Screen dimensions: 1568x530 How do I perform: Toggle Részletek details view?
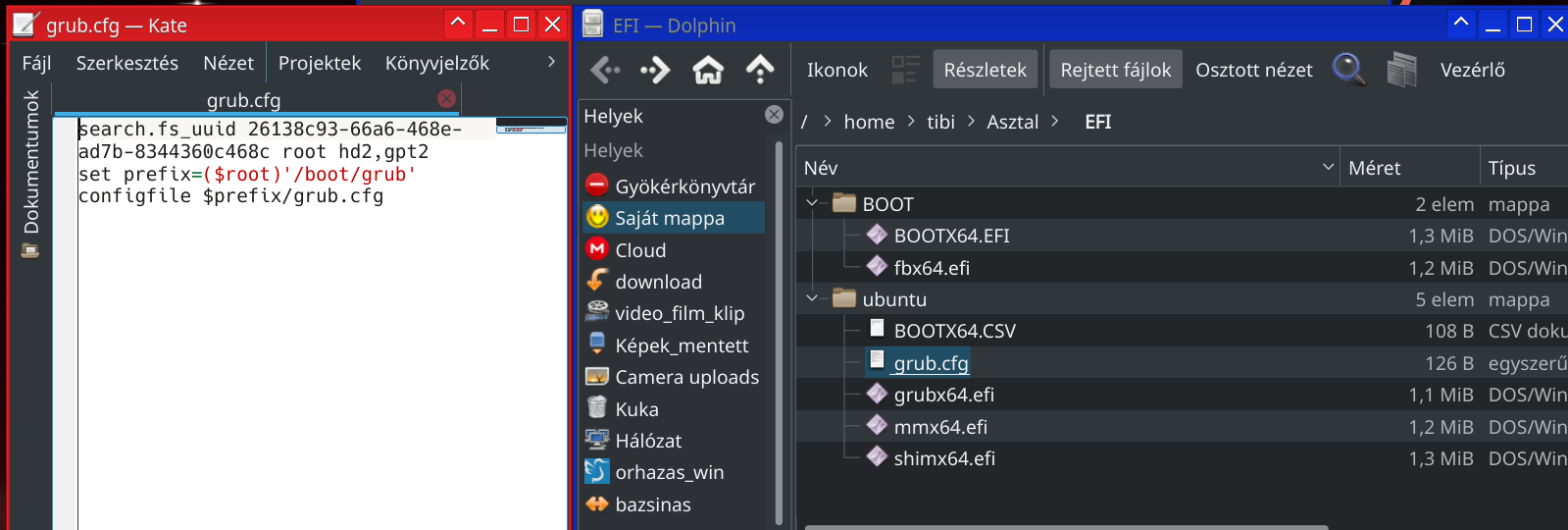pos(985,70)
